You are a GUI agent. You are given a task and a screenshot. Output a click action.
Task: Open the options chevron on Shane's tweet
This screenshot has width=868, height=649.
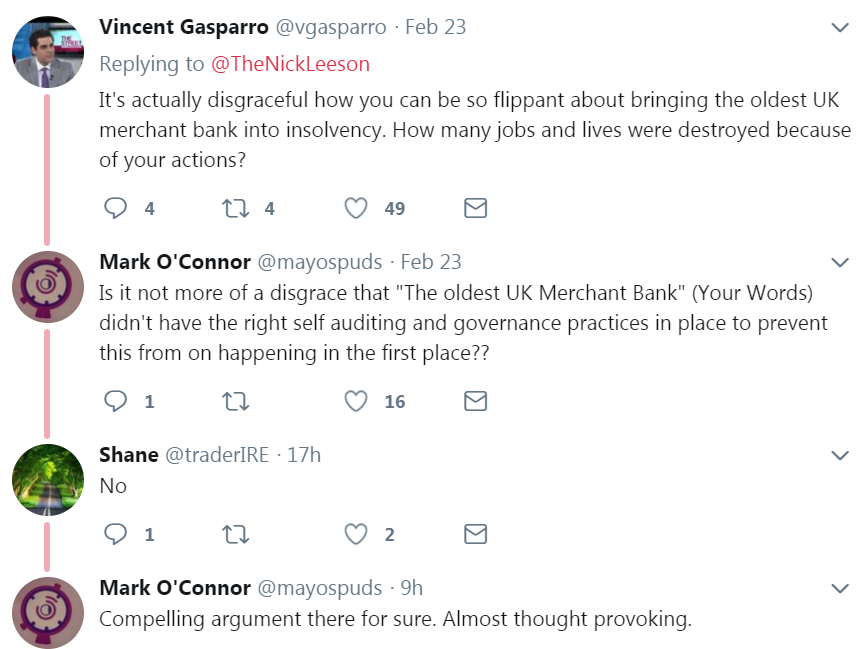[840, 456]
